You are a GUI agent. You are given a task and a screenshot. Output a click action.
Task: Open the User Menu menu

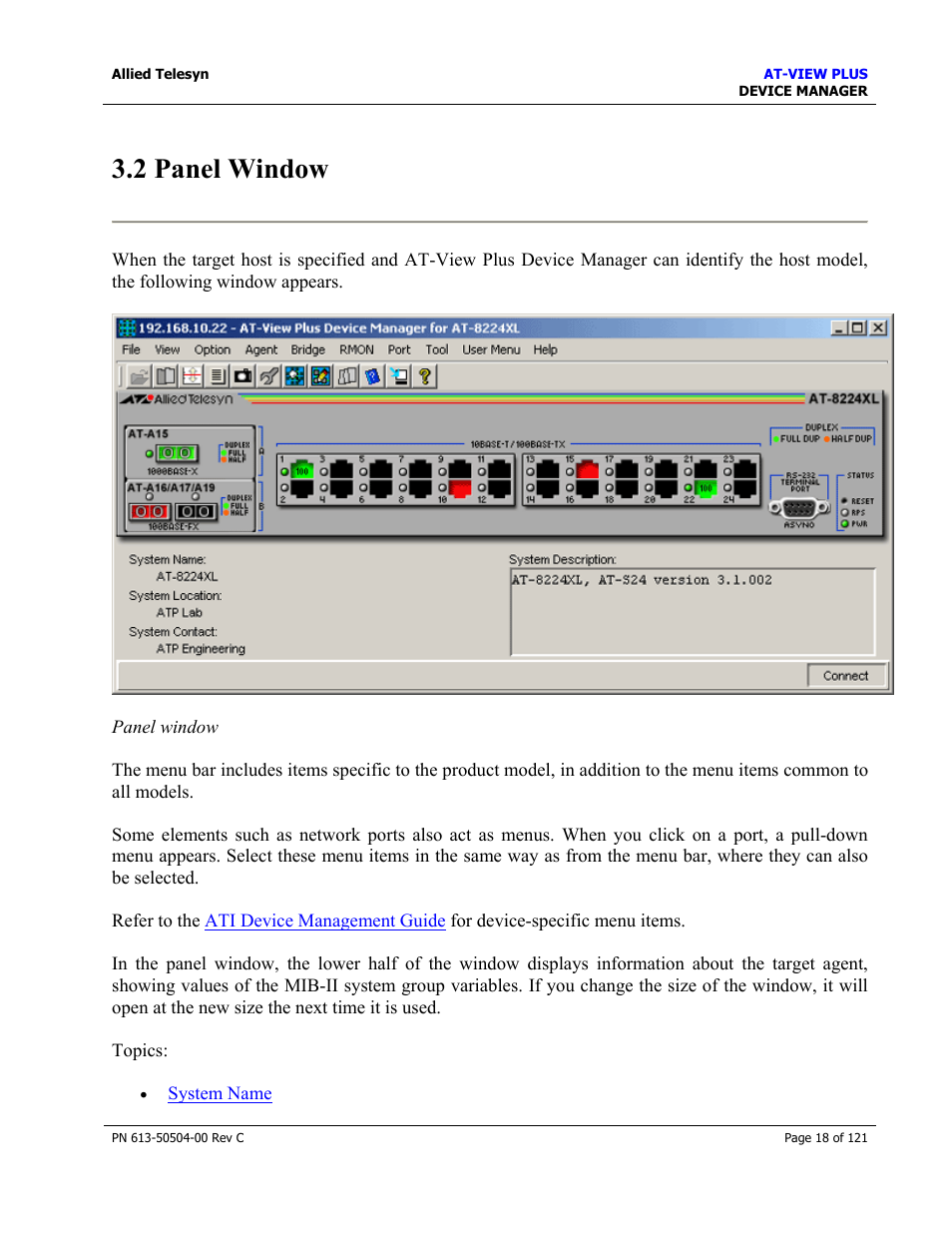491,350
